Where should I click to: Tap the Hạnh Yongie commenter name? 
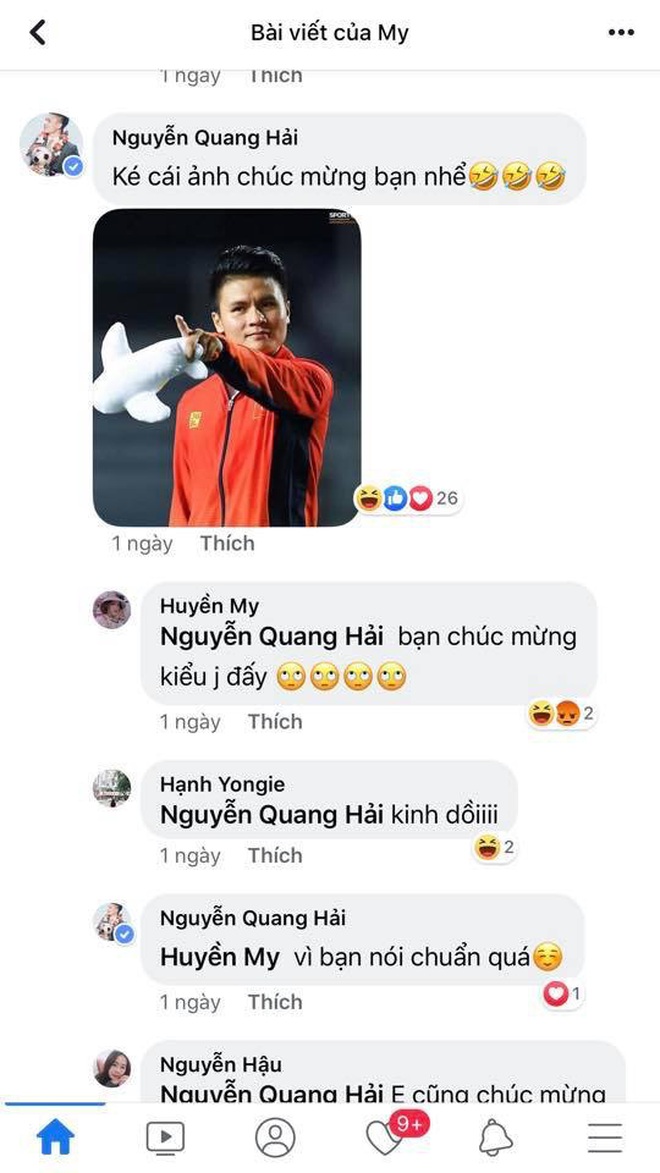coord(222,785)
